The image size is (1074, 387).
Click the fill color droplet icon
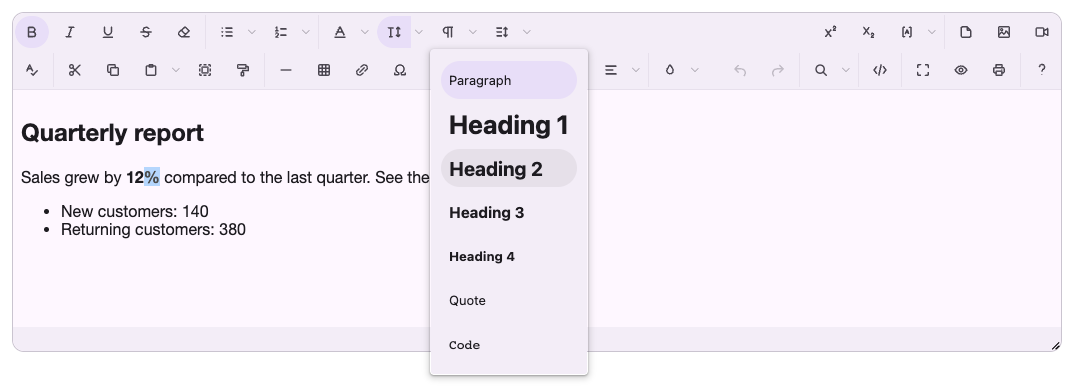point(670,70)
